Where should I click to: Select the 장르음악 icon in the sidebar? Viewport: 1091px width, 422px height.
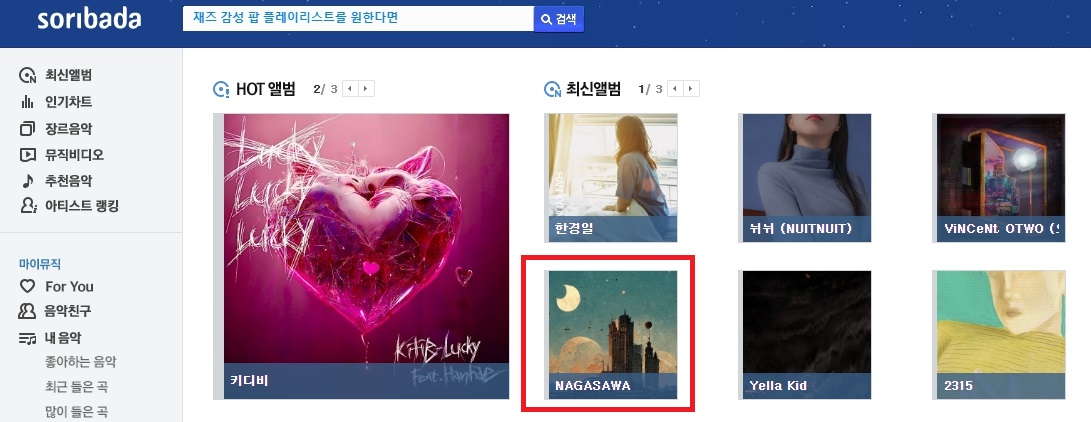point(27,129)
